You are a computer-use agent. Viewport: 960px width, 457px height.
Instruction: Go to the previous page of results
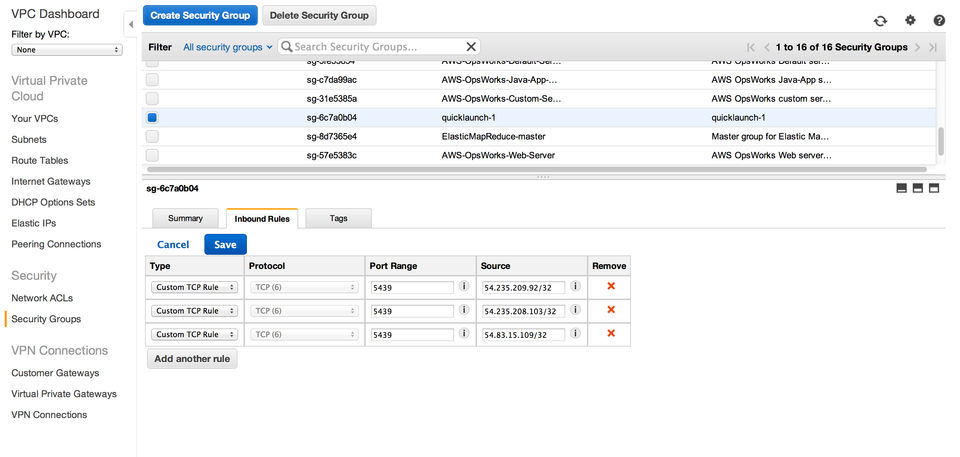pyautogui.click(x=767, y=47)
